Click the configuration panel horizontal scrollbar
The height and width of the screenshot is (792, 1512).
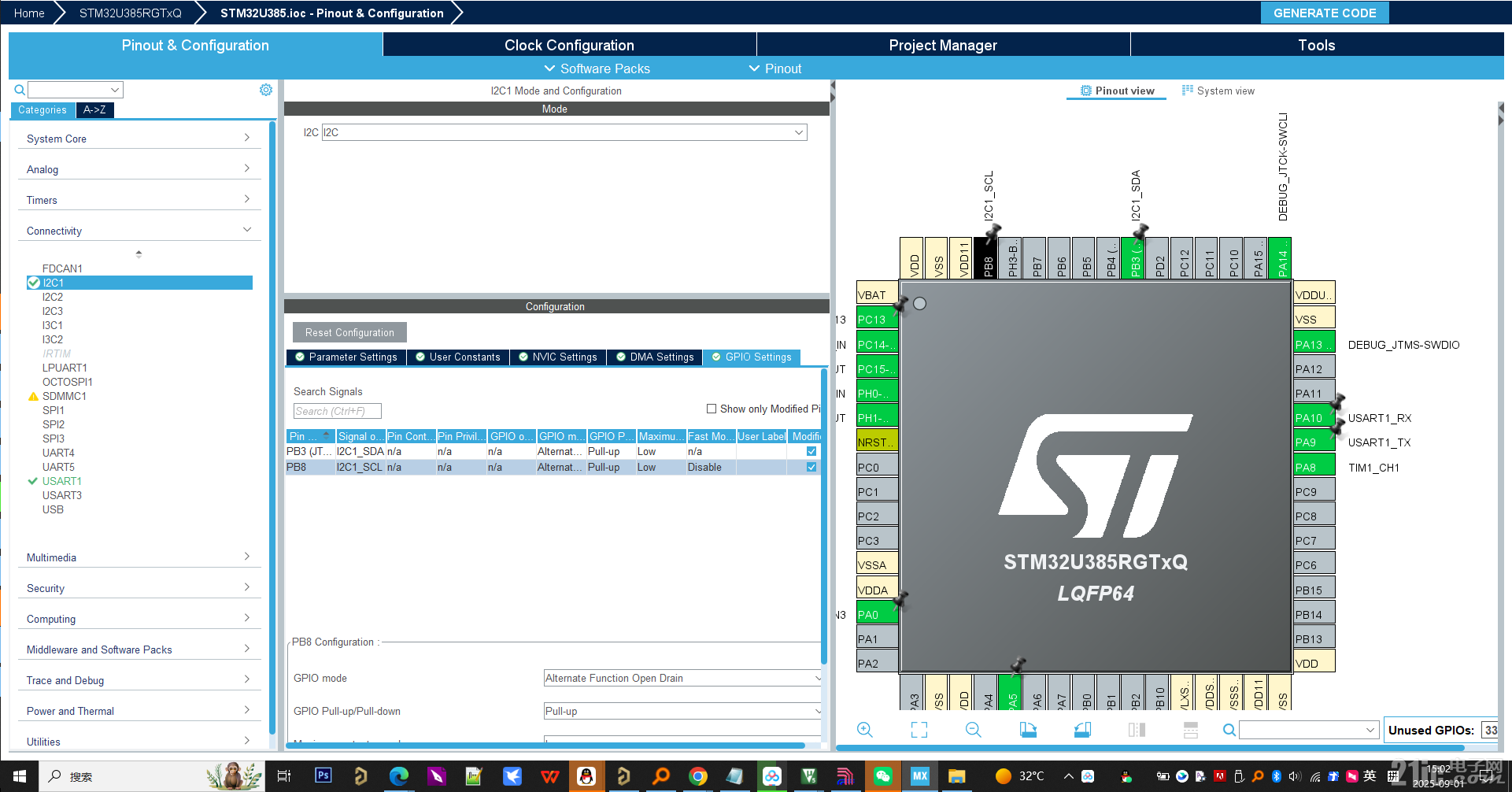click(x=547, y=745)
